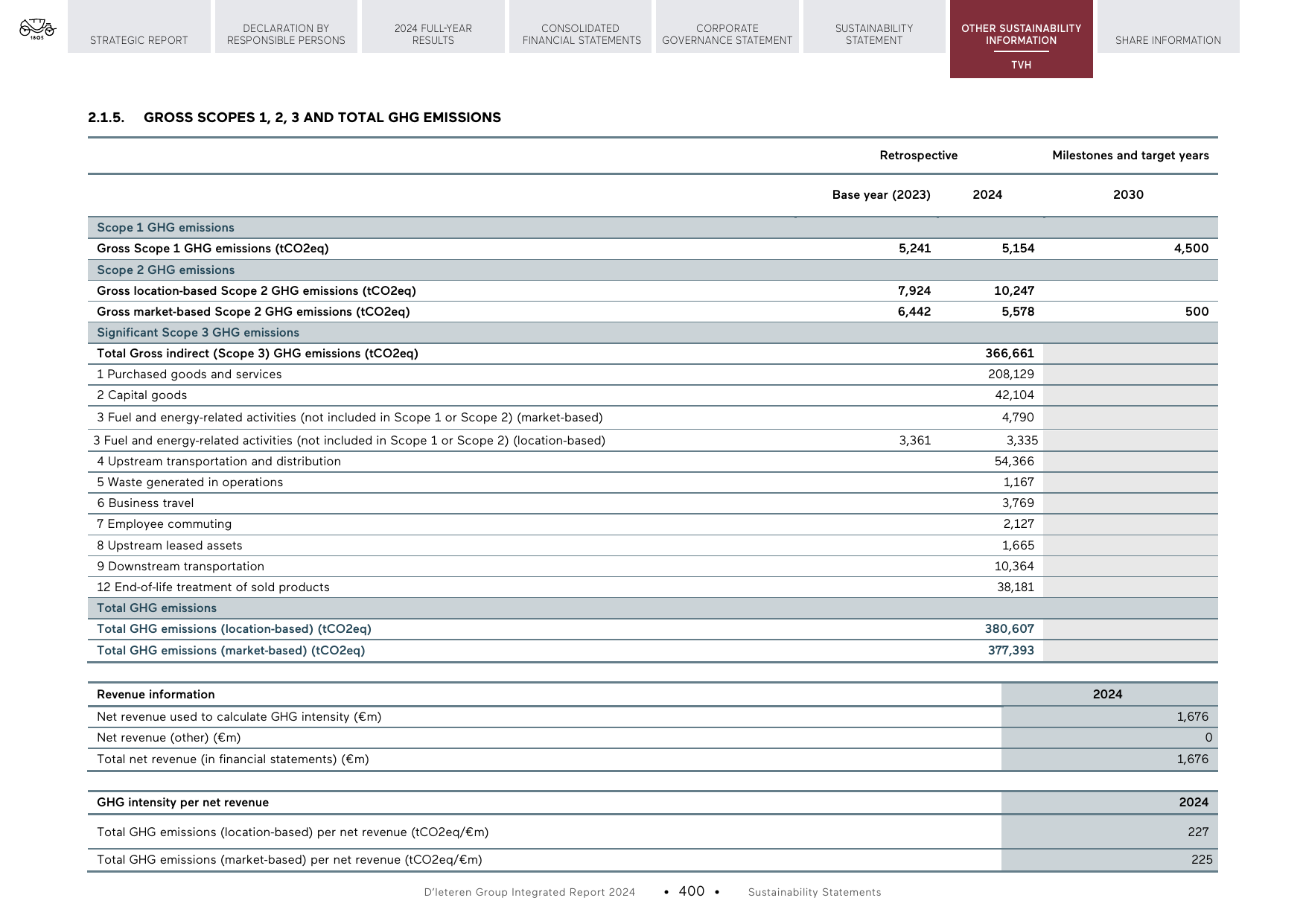
Task: Click the page number 400 in footer
Action: 692,891
